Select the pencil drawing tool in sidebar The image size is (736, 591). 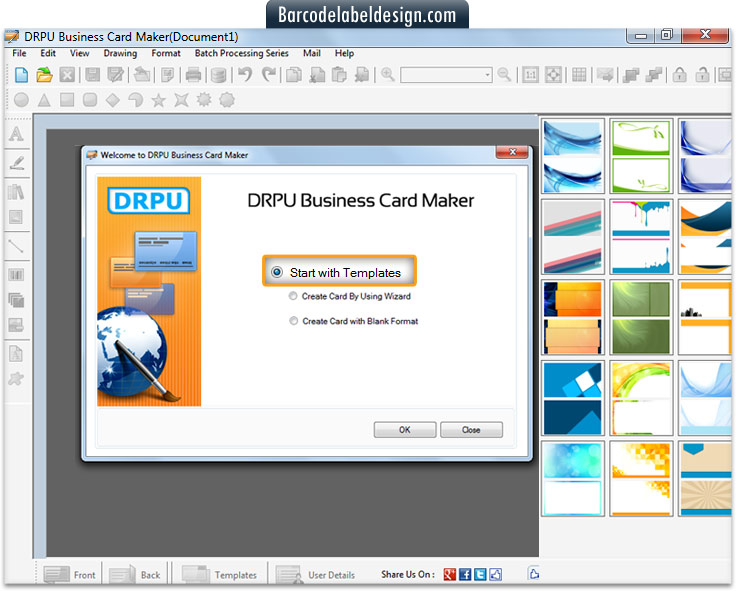click(x=17, y=163)
